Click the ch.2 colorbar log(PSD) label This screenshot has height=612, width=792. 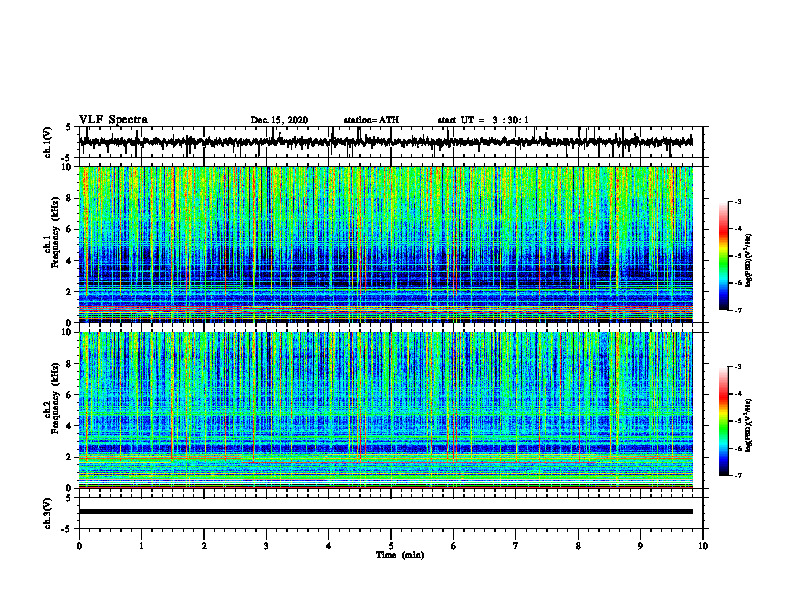pos(749,424)
